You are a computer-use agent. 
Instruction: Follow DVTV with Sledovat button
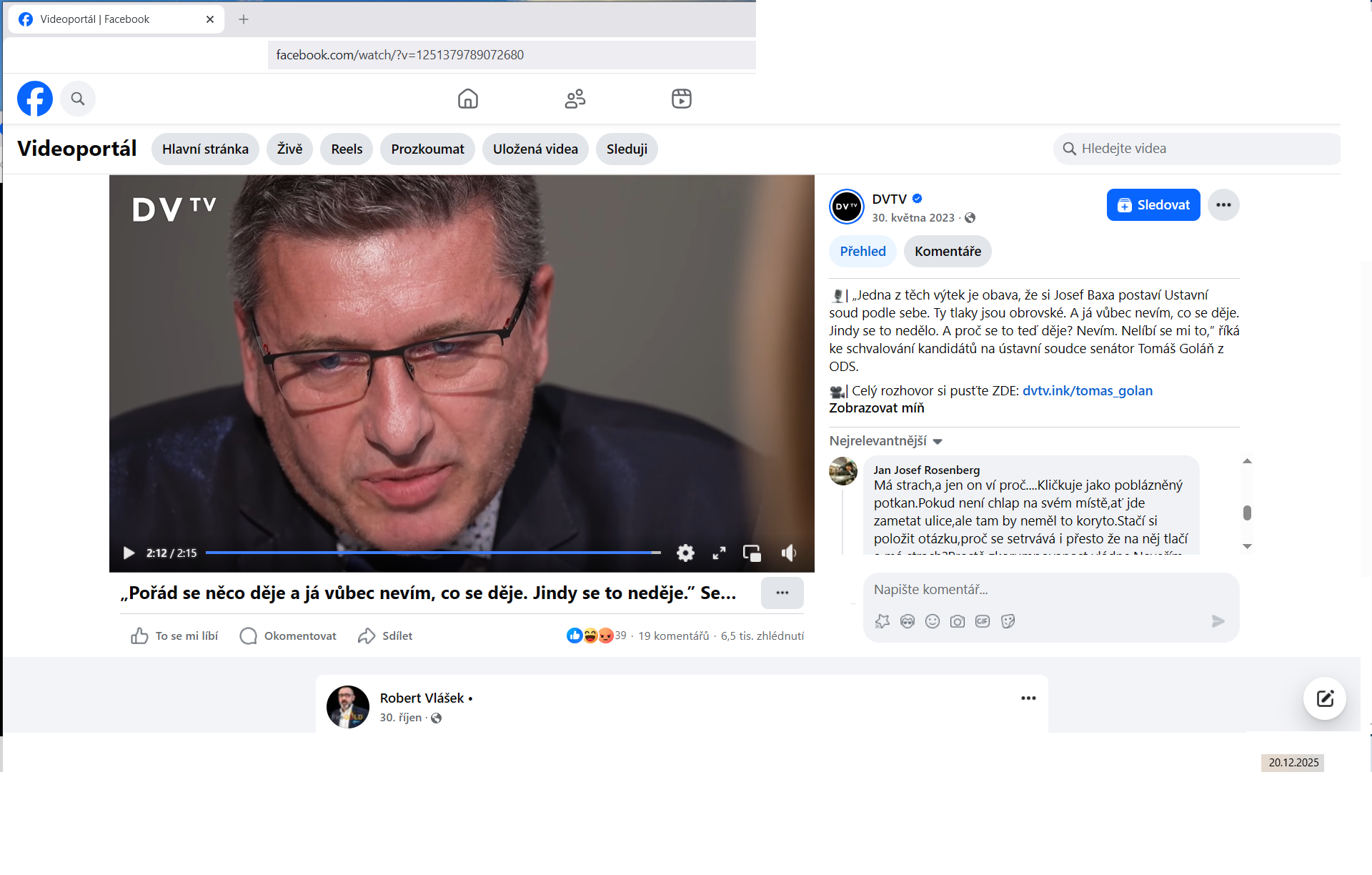click(x=1153, y=205)
